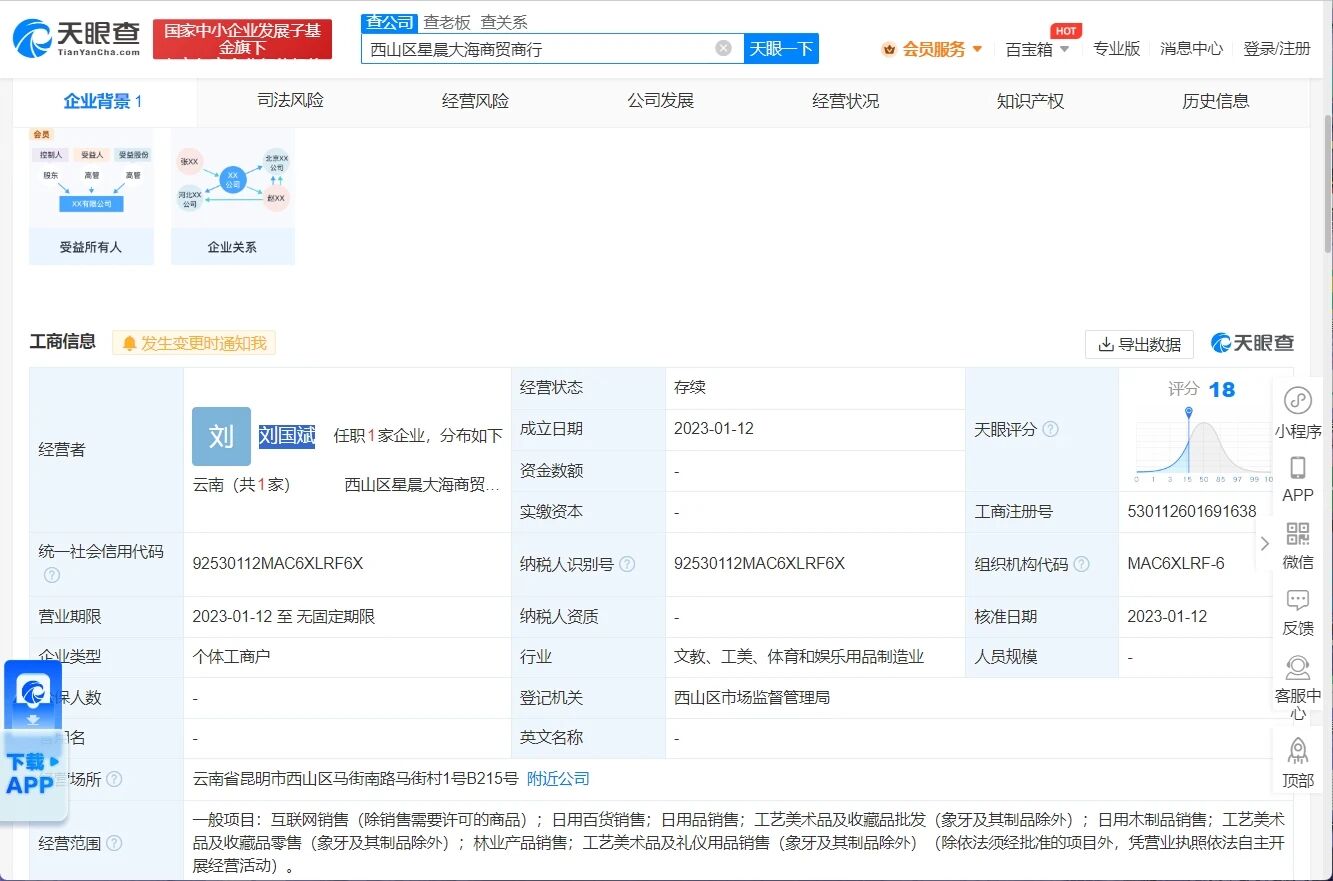Click the help icon beside 天眼评分
The height and width of the screenshot is (881, 1333).
[x=1050, y=429]
